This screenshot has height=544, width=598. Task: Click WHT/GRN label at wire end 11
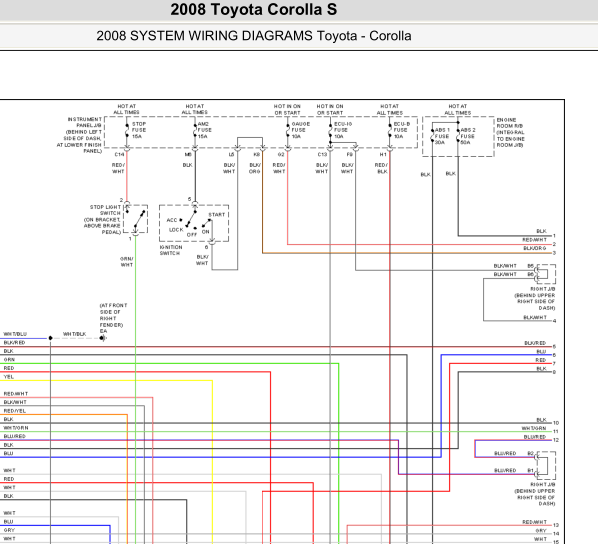534,428
